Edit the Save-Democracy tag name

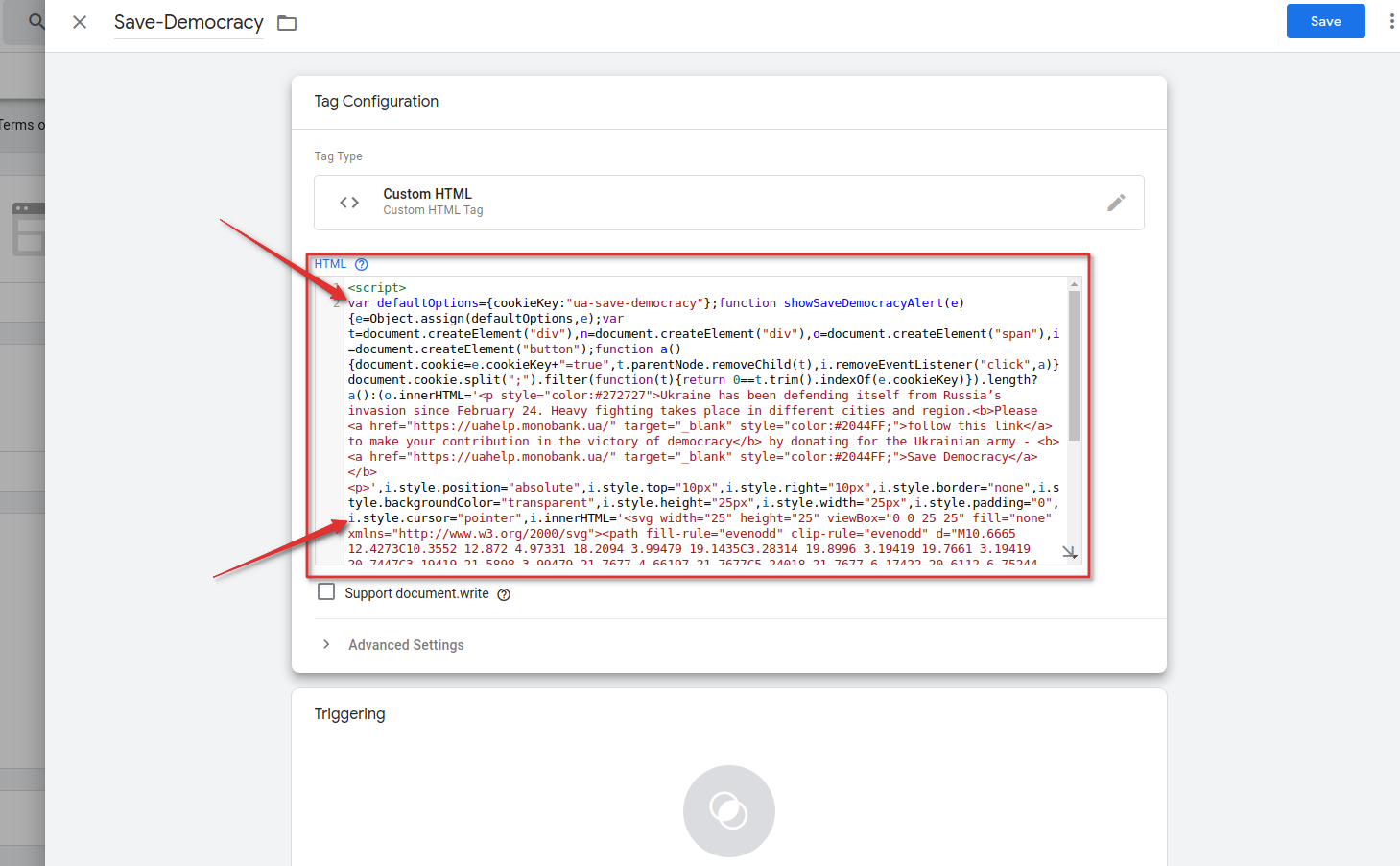pyautogui.click(x=188, y=22)
